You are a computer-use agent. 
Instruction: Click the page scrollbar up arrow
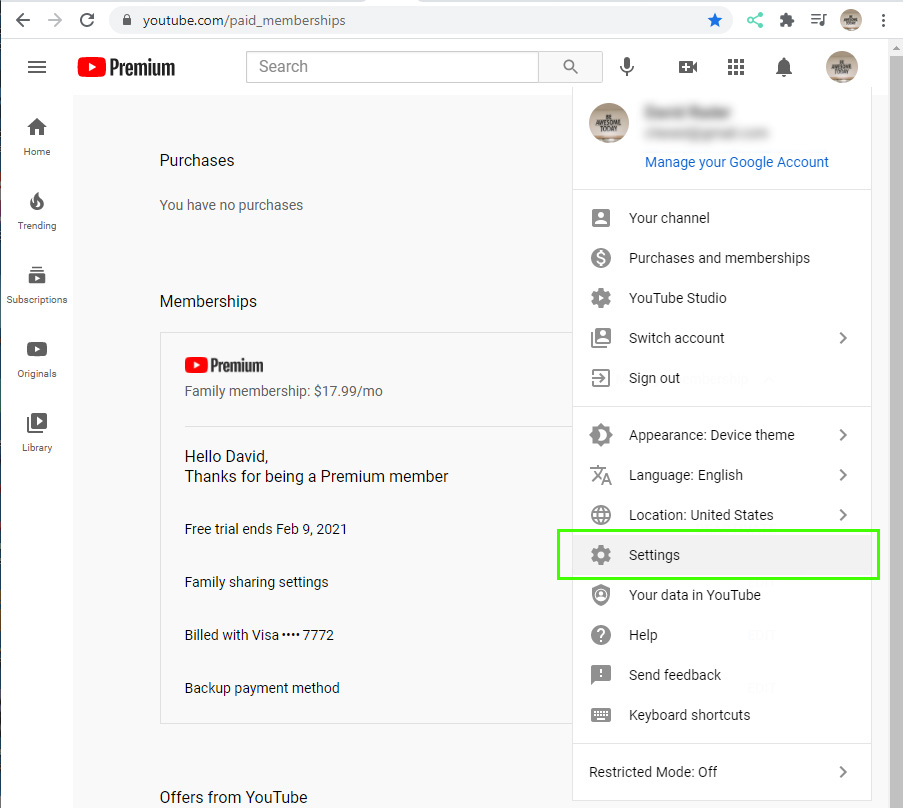896,48
